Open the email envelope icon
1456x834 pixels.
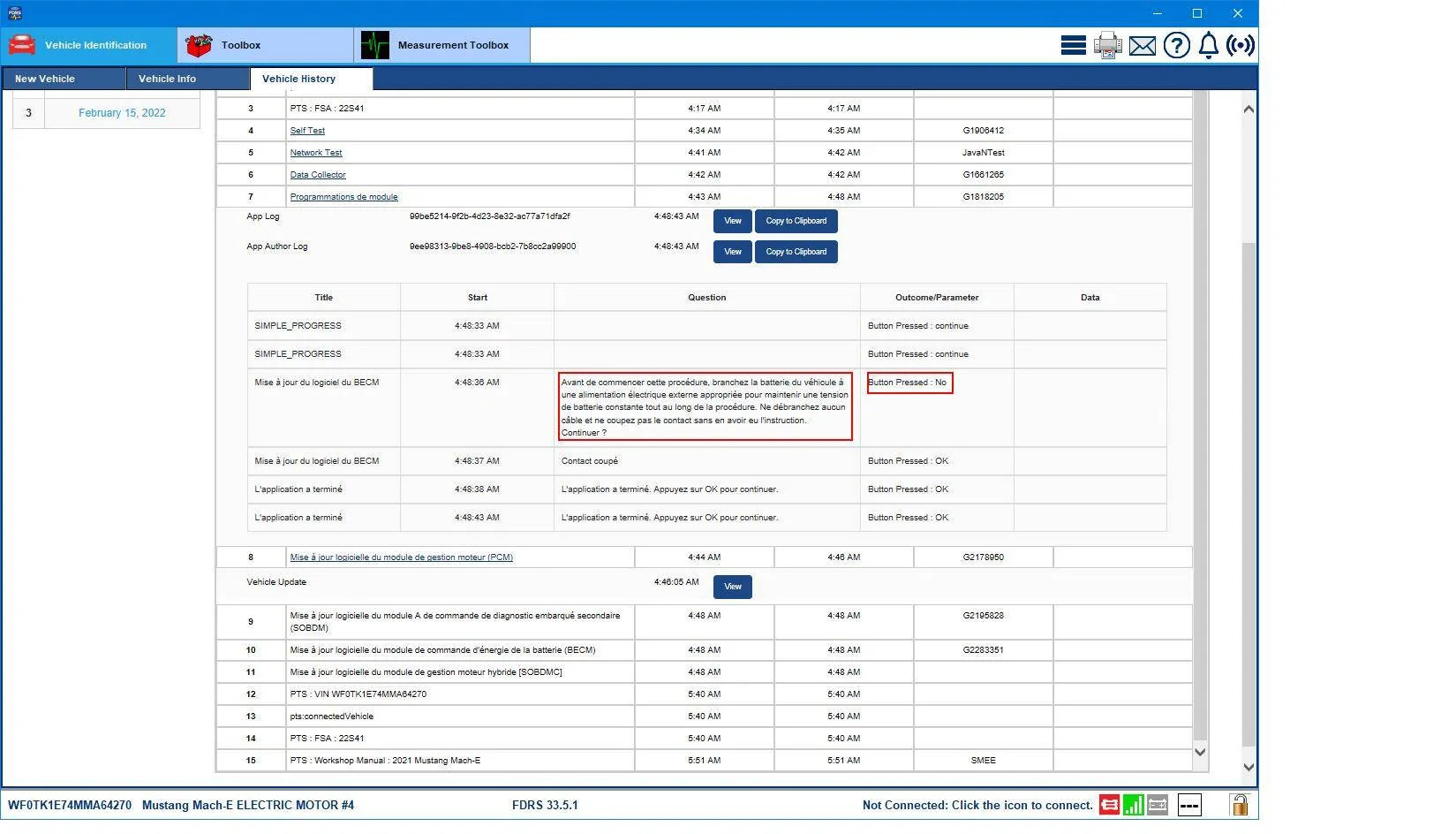(1142, 46)
